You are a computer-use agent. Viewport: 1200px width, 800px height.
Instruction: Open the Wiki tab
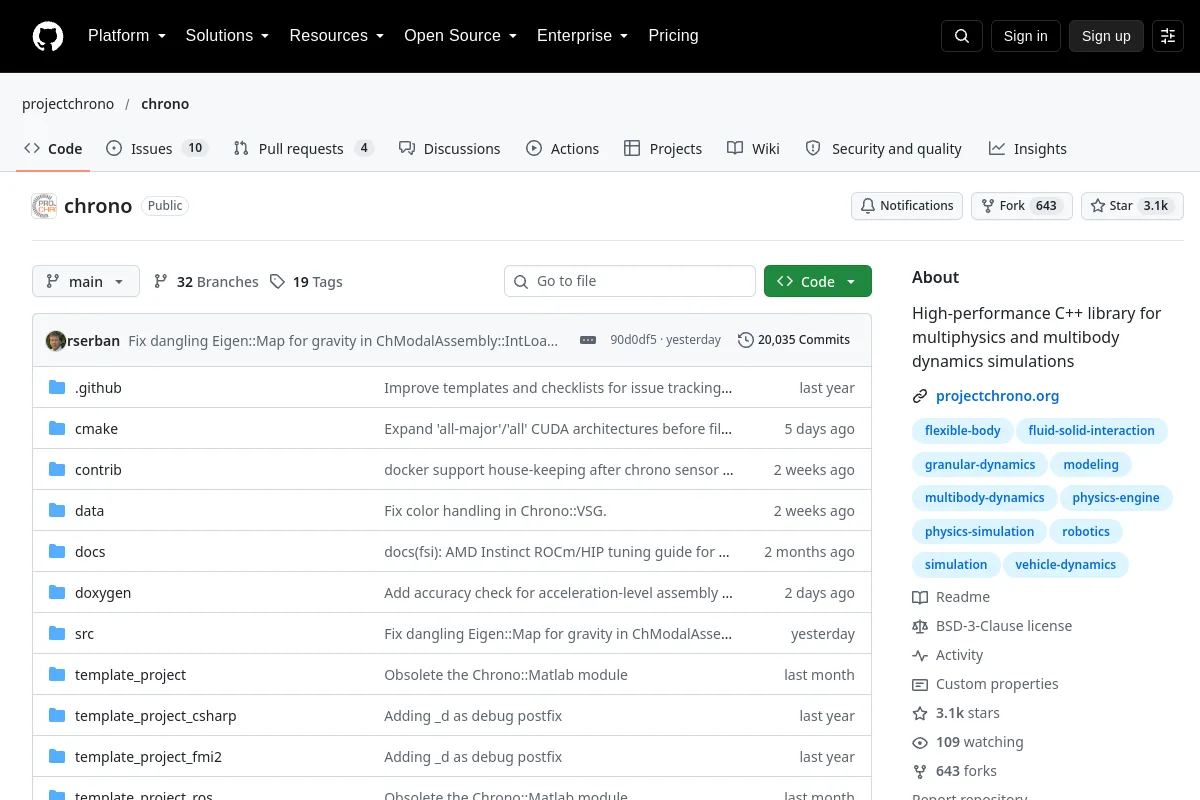click(x=753, y=148)
